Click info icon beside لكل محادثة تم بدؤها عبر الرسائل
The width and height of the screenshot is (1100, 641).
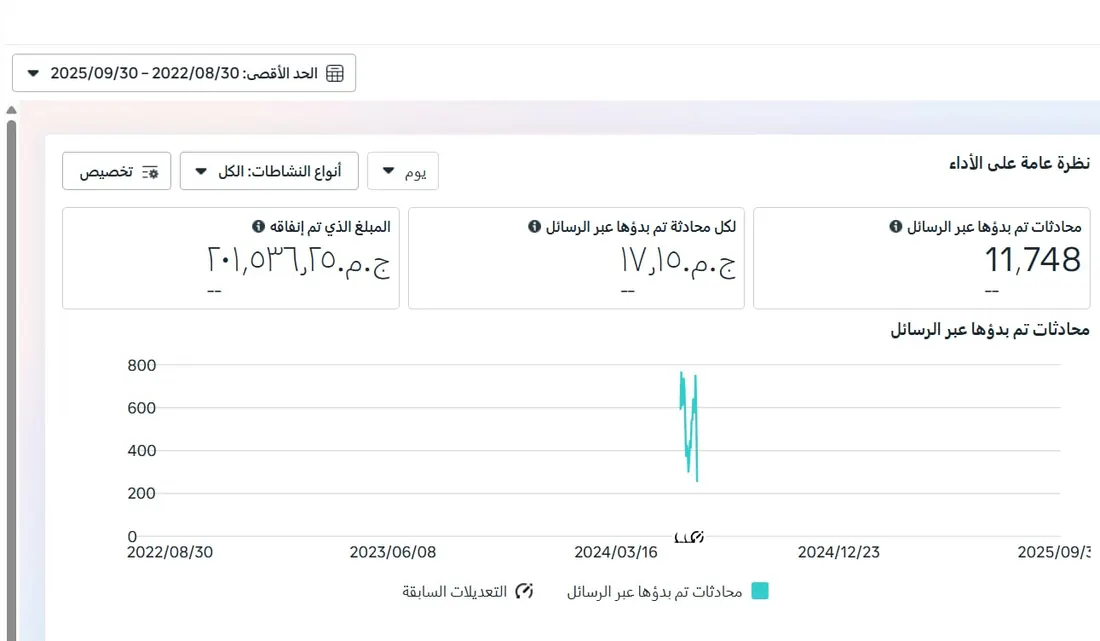click(535, 227)
